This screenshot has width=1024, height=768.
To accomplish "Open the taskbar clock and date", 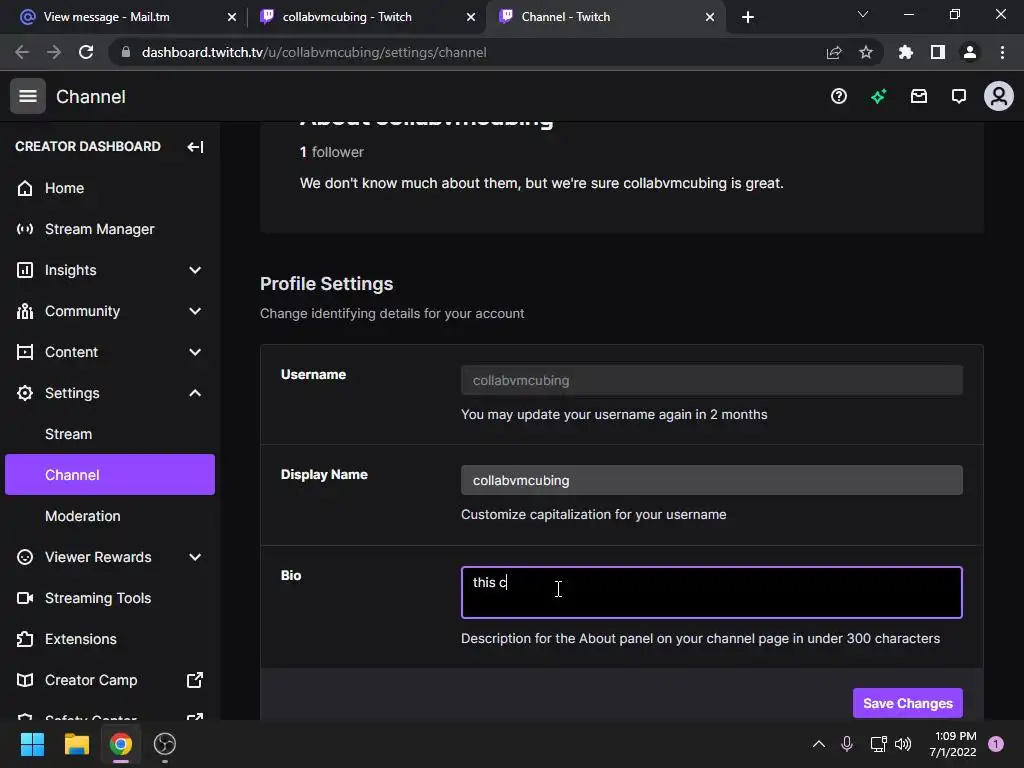I will 953,744.
